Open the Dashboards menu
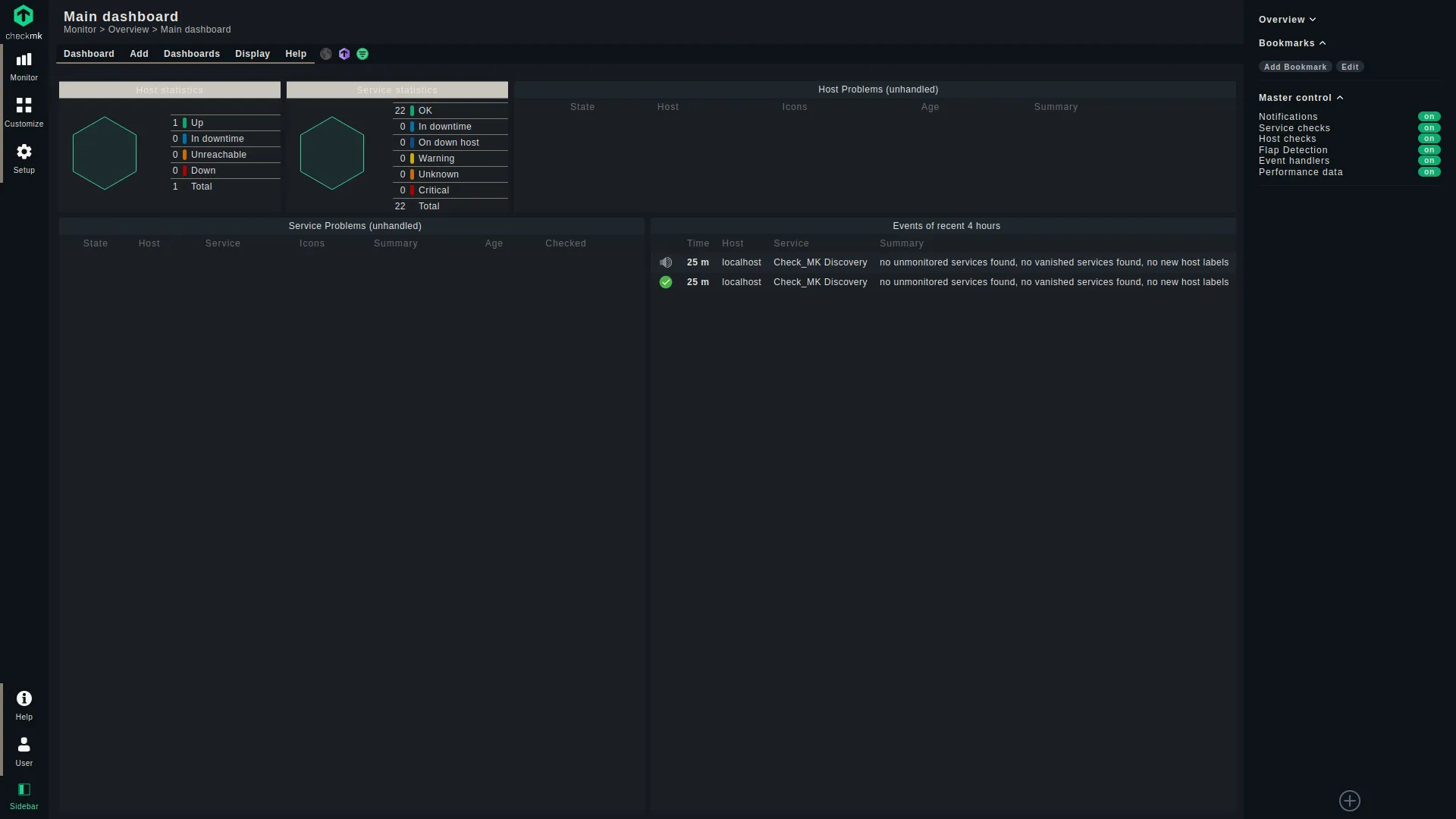The height and width of the screenshot is (819, 1456). coord(192,53)
